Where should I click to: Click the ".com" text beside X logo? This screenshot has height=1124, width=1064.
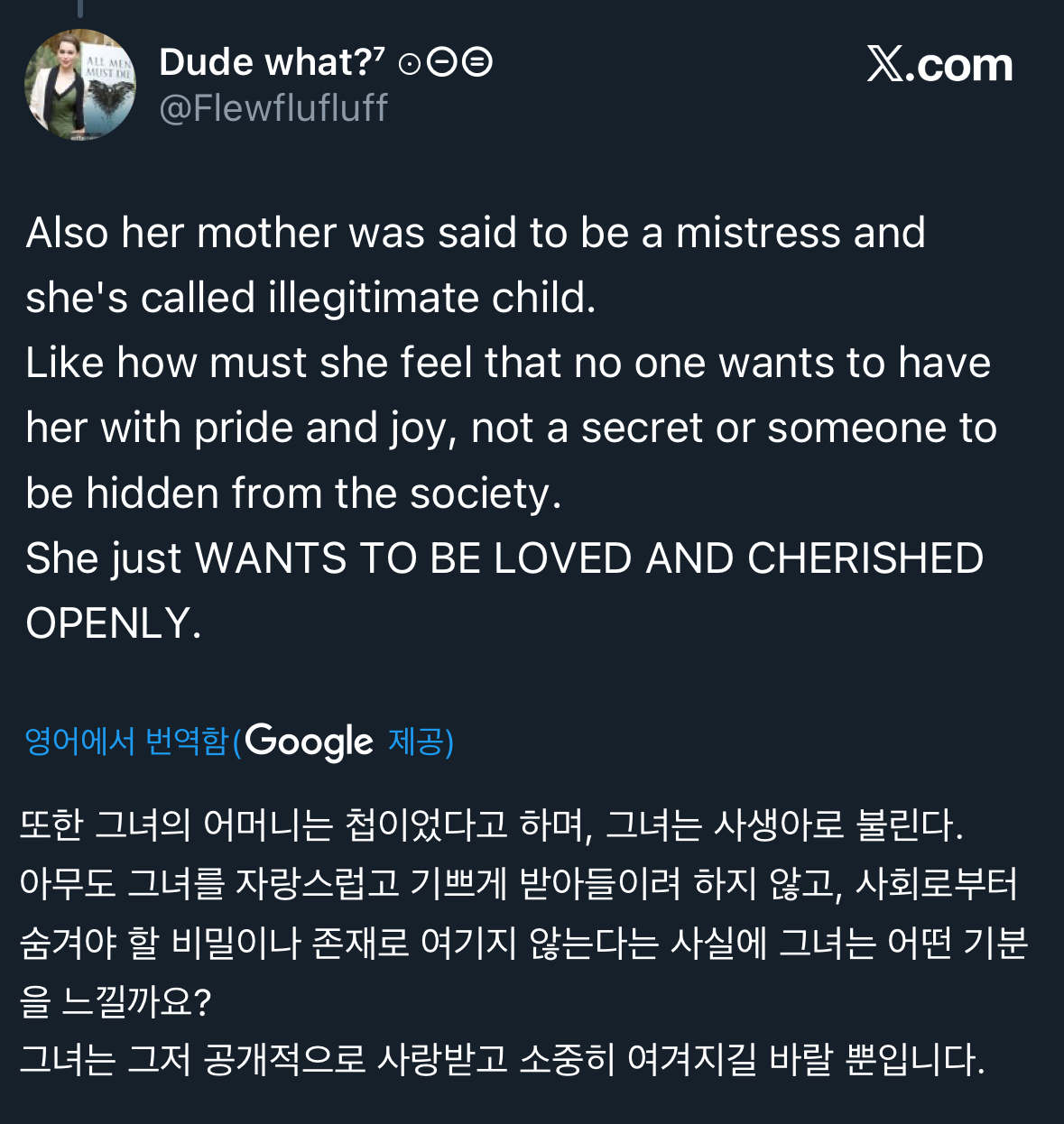pos(958,66)
